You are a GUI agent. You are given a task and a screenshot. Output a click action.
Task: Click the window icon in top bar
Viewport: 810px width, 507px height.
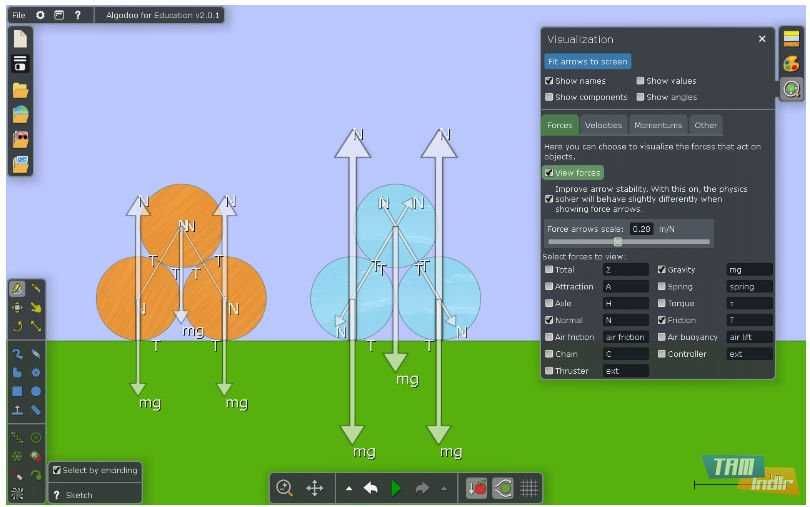coord(59,15)
